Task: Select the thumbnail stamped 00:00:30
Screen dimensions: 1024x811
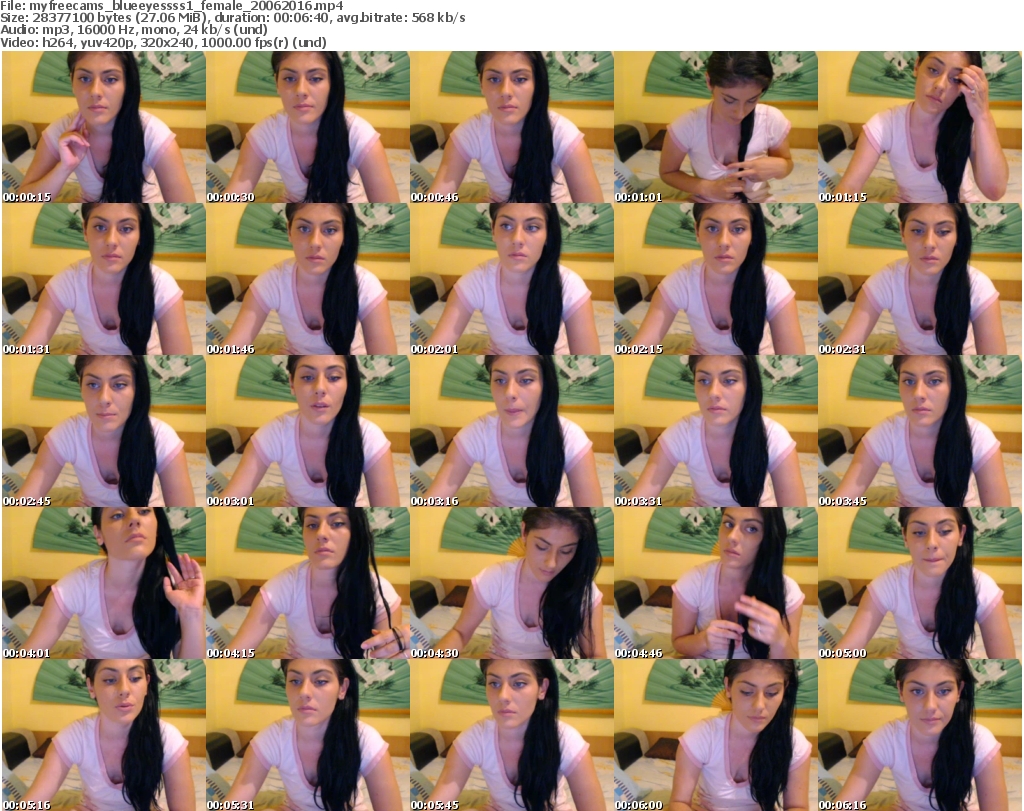Action: 308,127
